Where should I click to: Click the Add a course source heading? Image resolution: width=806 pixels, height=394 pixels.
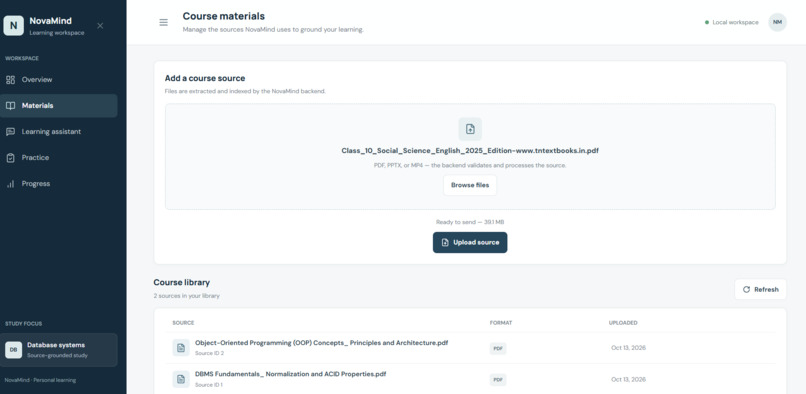[205, 78]
